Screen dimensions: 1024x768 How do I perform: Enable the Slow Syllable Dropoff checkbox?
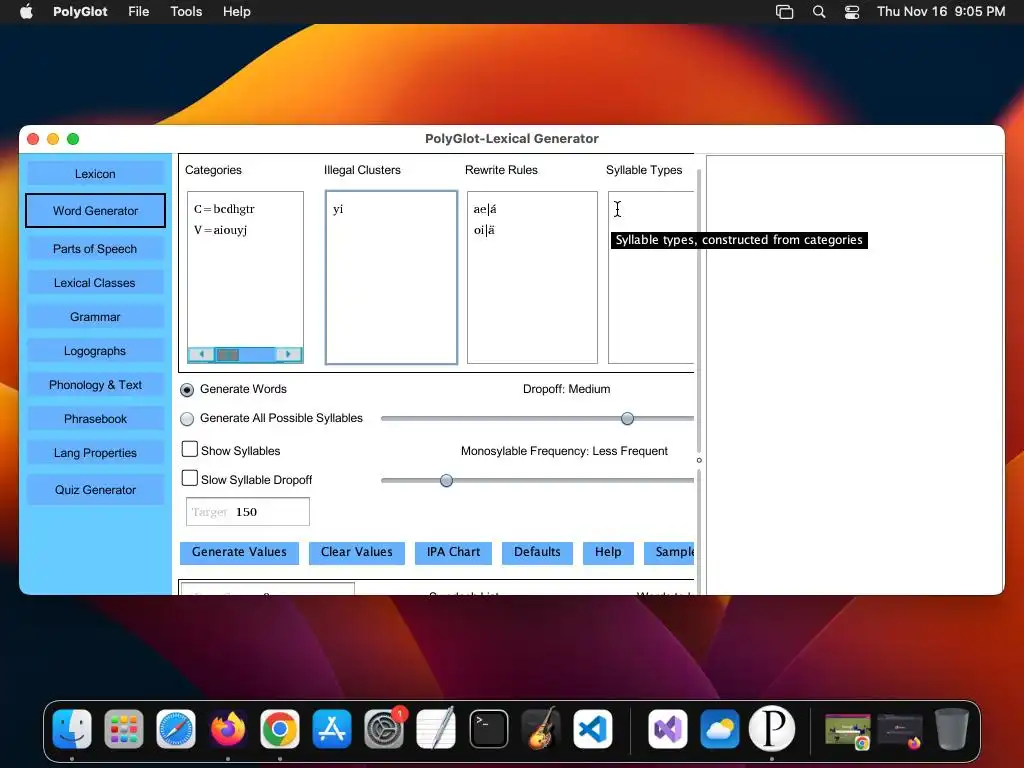(x=189, y=479)
